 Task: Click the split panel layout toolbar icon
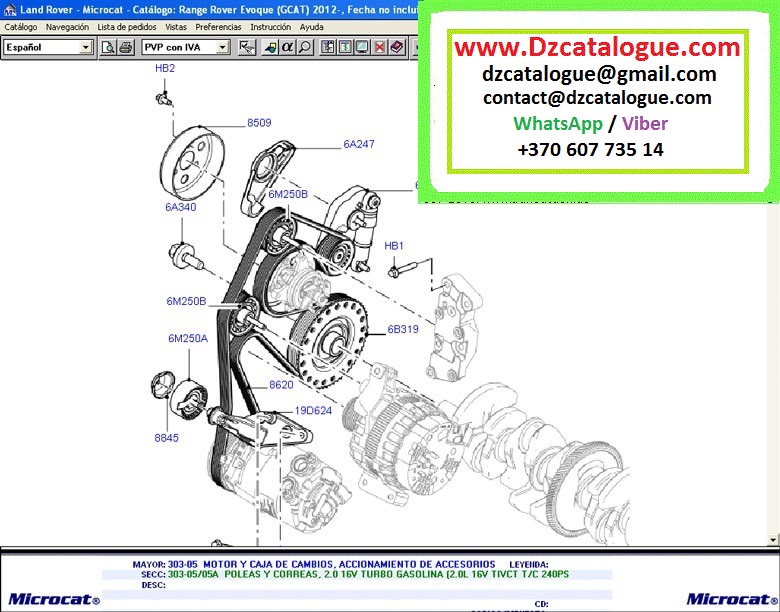click(327, 47)
